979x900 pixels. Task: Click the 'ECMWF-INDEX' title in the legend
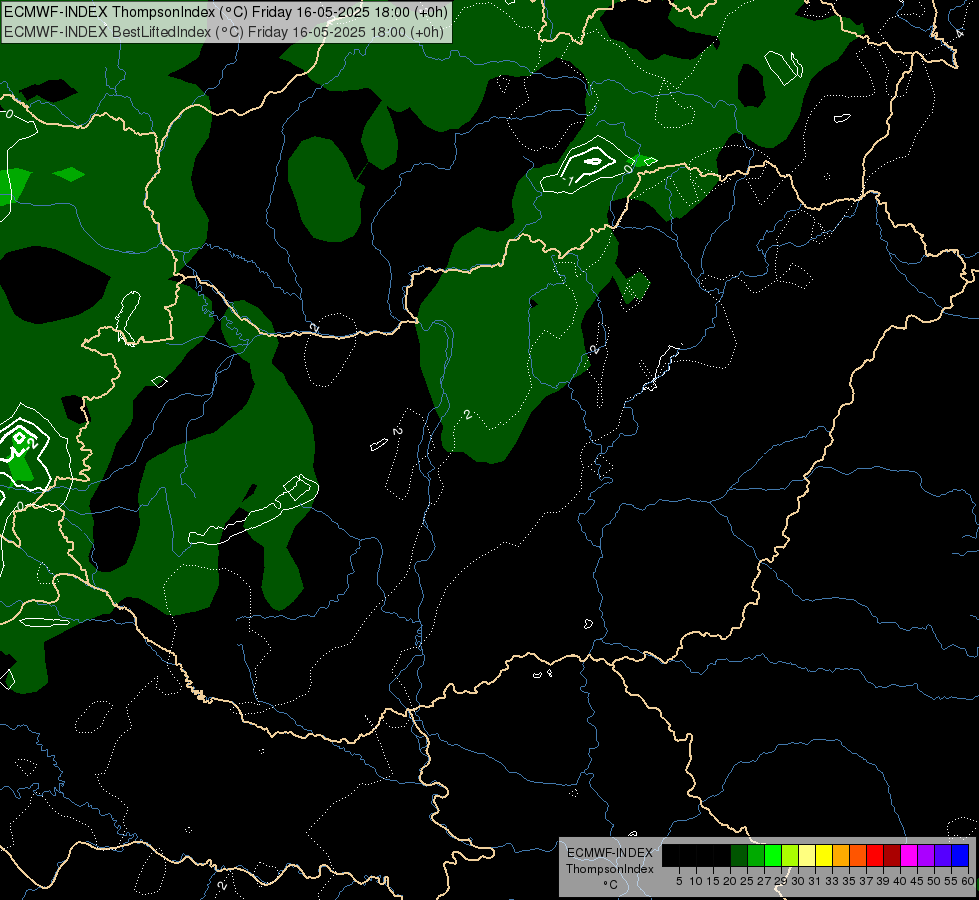point(609,853)
